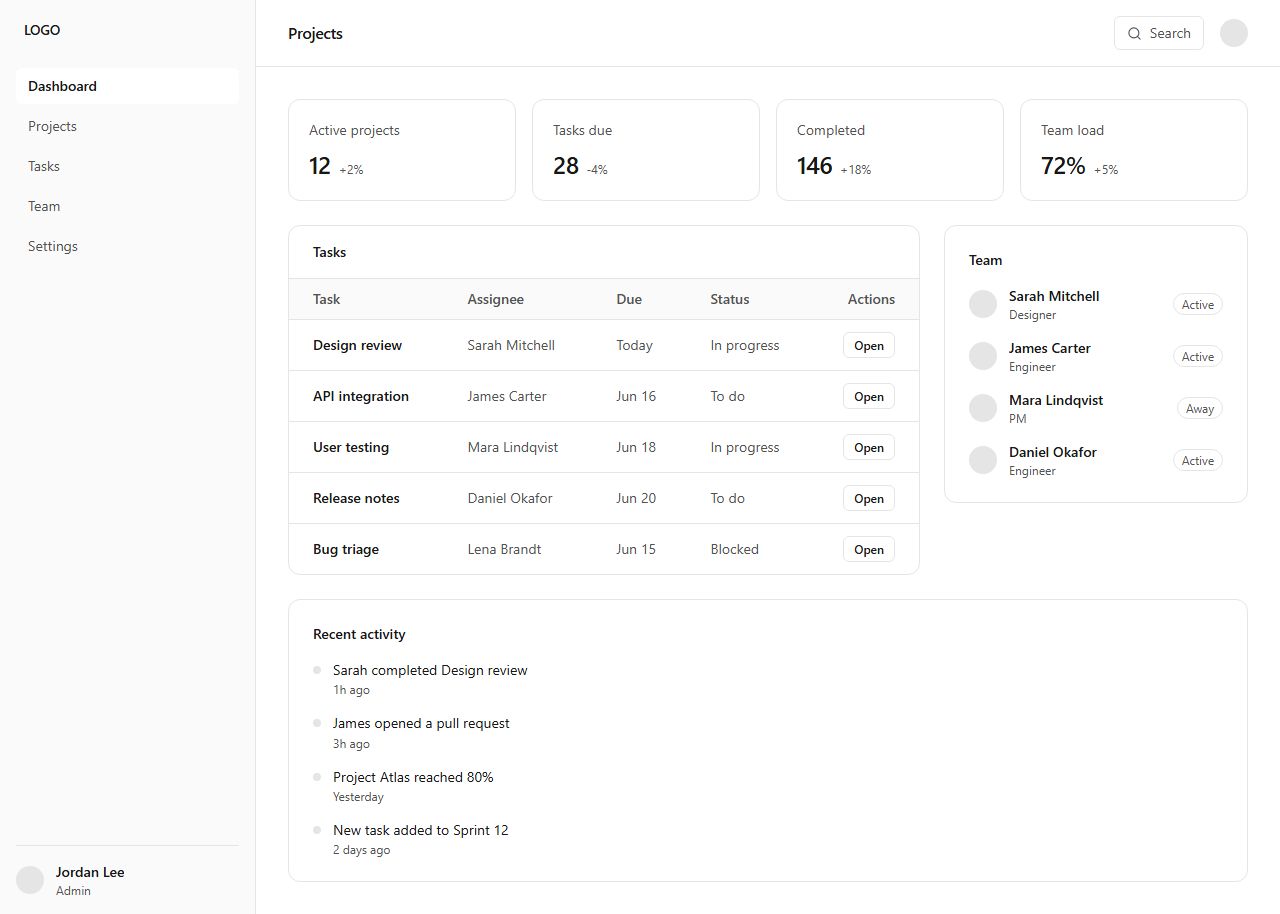The height and width of the screenshot is (914, 1280).
Task: Click Jordan Lee's name in sidebar
Action: pyautogui.click(x=90, y=872)
